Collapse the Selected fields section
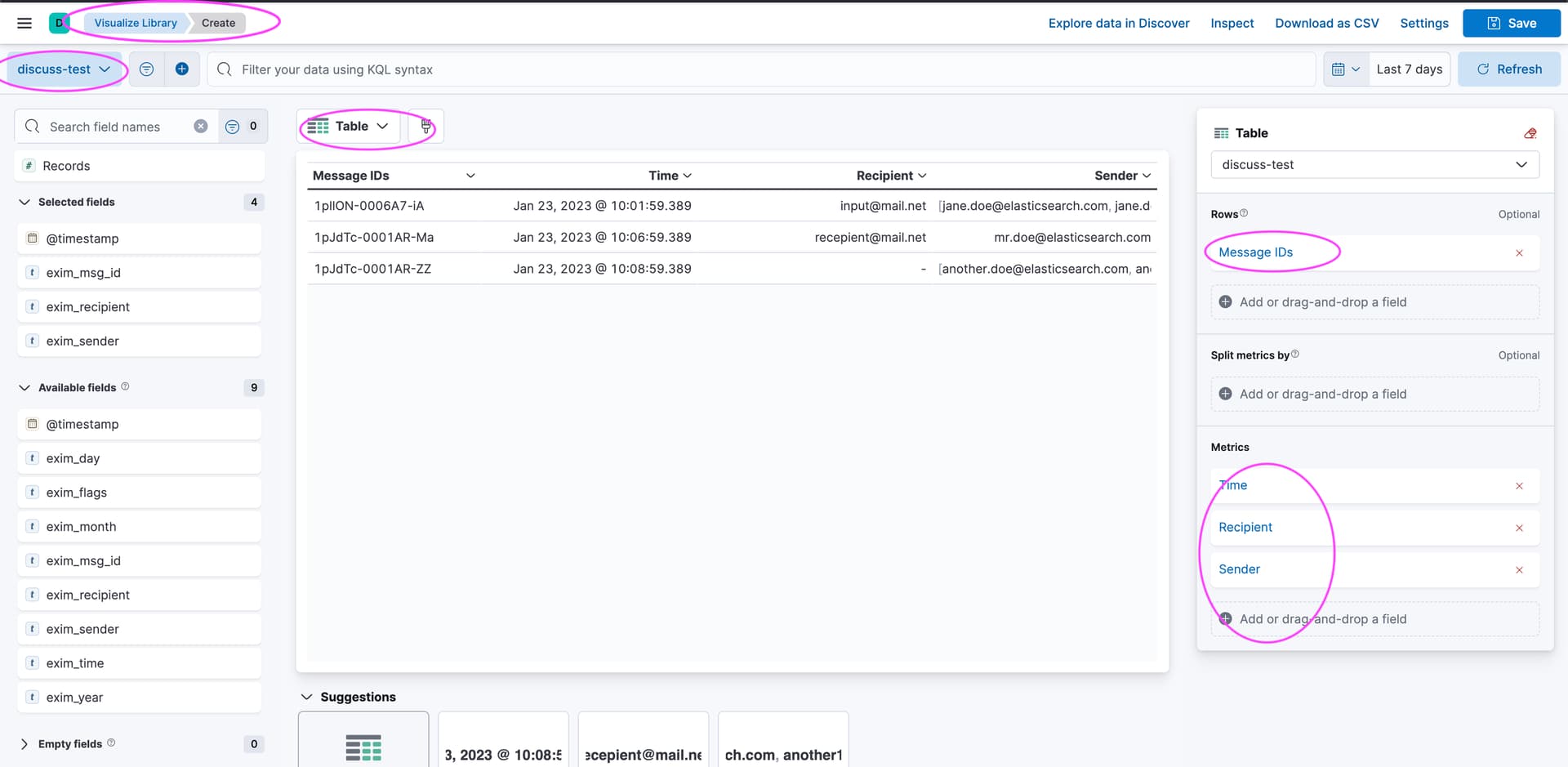 tap(24, 202)
